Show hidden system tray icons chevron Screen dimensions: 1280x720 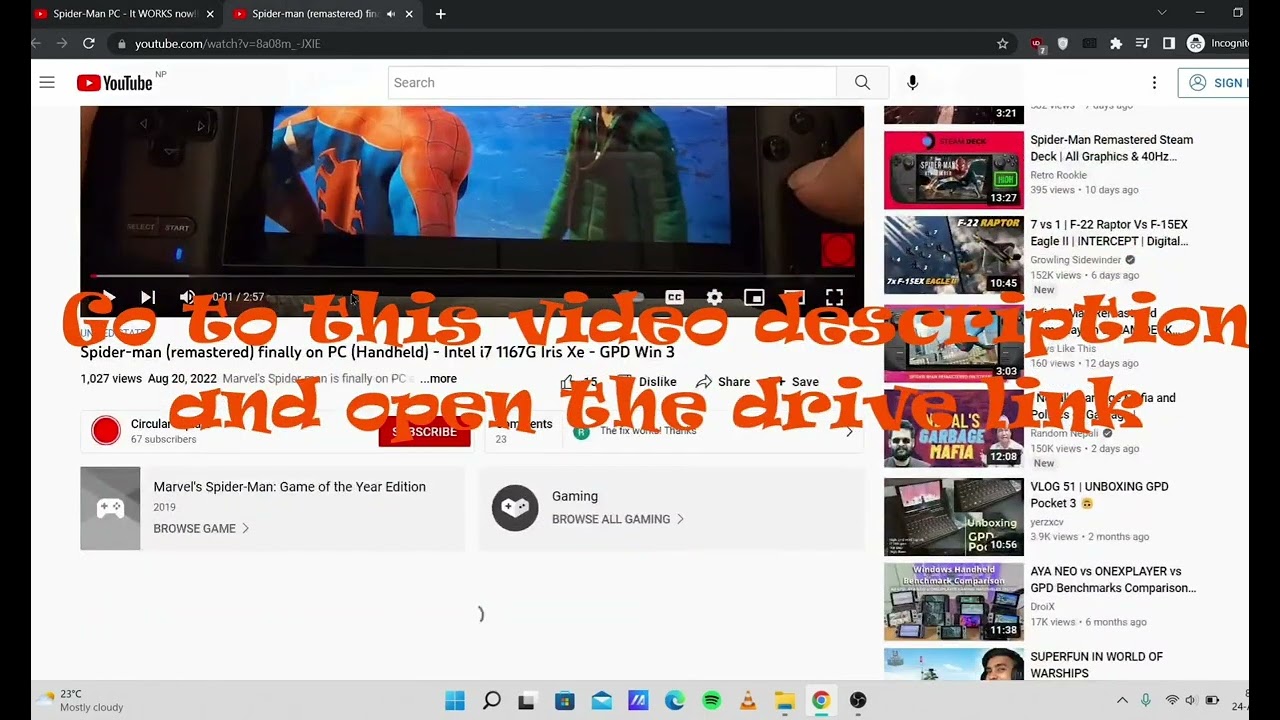(1122, 700)
